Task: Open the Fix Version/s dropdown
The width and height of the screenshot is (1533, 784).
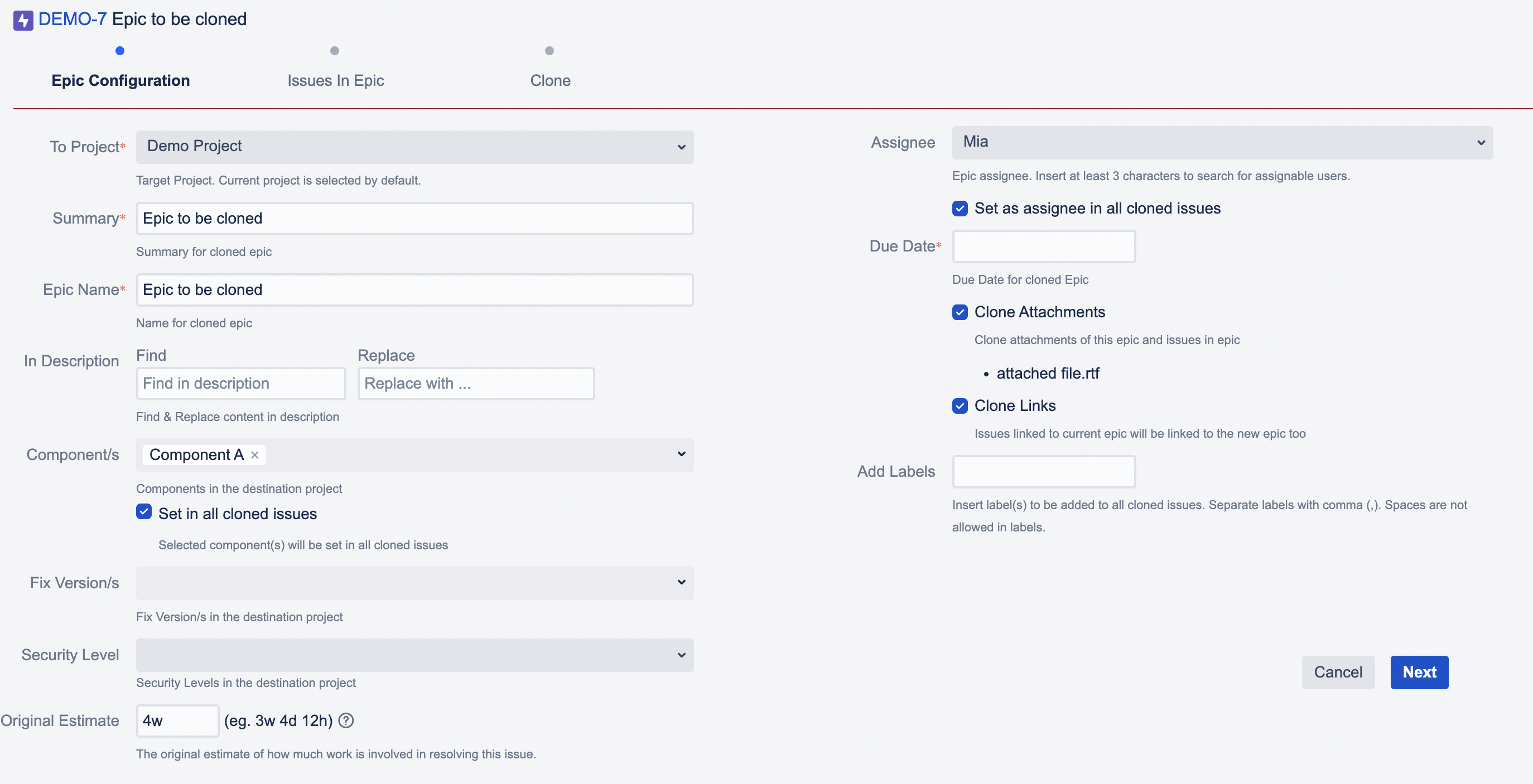Action: (414, 583)
